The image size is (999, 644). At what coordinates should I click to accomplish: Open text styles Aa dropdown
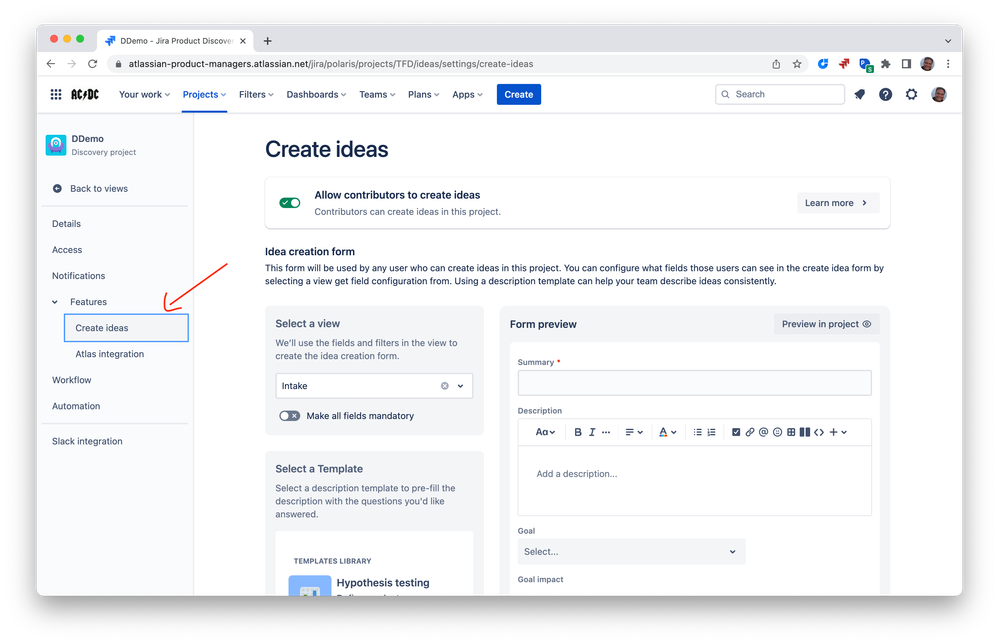[x=545, y=432]
